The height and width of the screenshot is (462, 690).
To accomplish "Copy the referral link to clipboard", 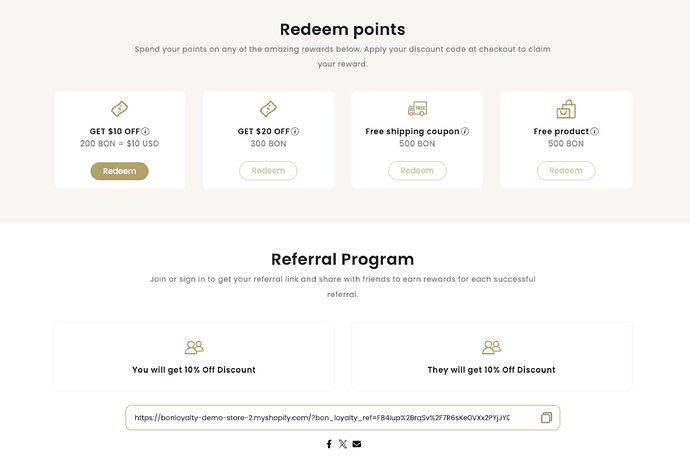I will pos(546,418).
